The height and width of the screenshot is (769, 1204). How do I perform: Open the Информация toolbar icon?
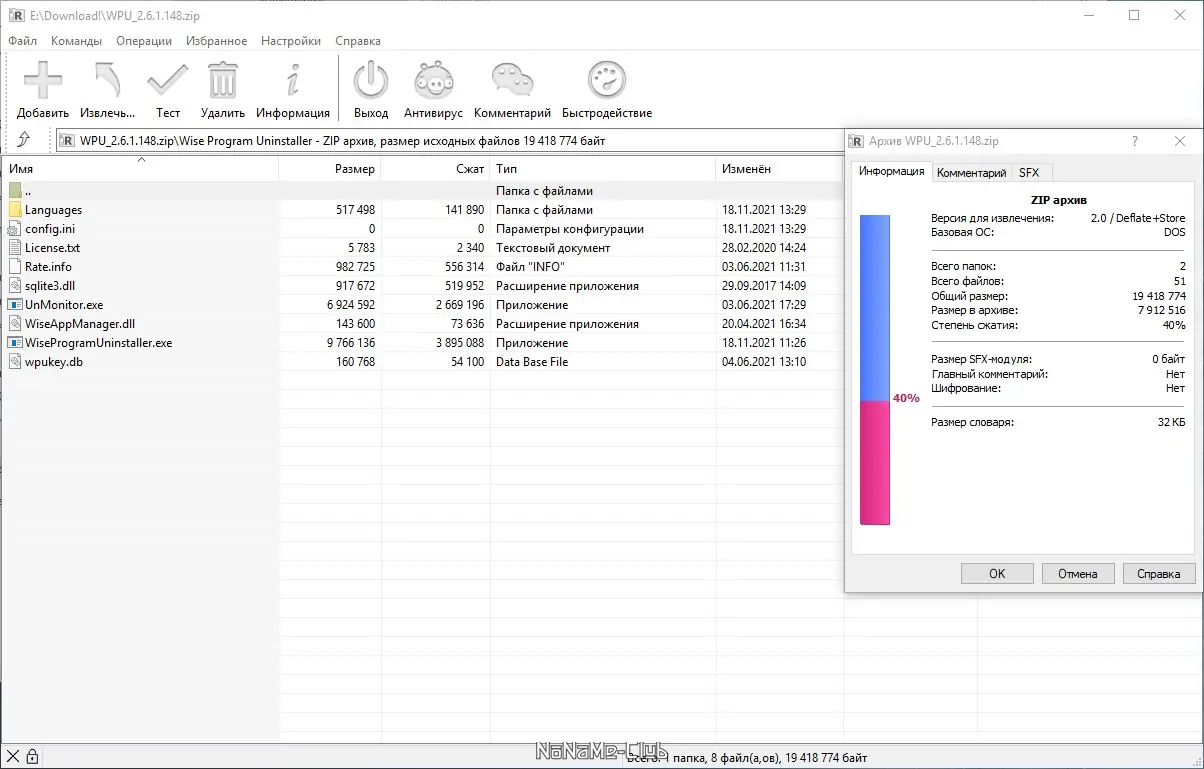[x=293, y=80]
